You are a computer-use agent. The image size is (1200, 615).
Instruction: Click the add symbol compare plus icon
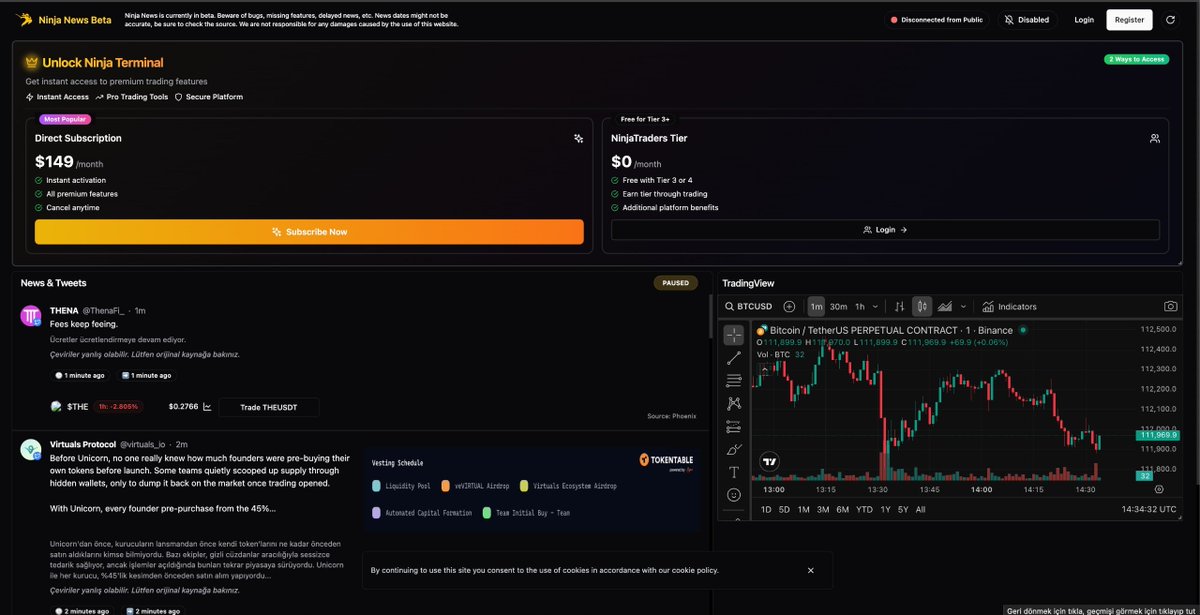coord(789,307)
